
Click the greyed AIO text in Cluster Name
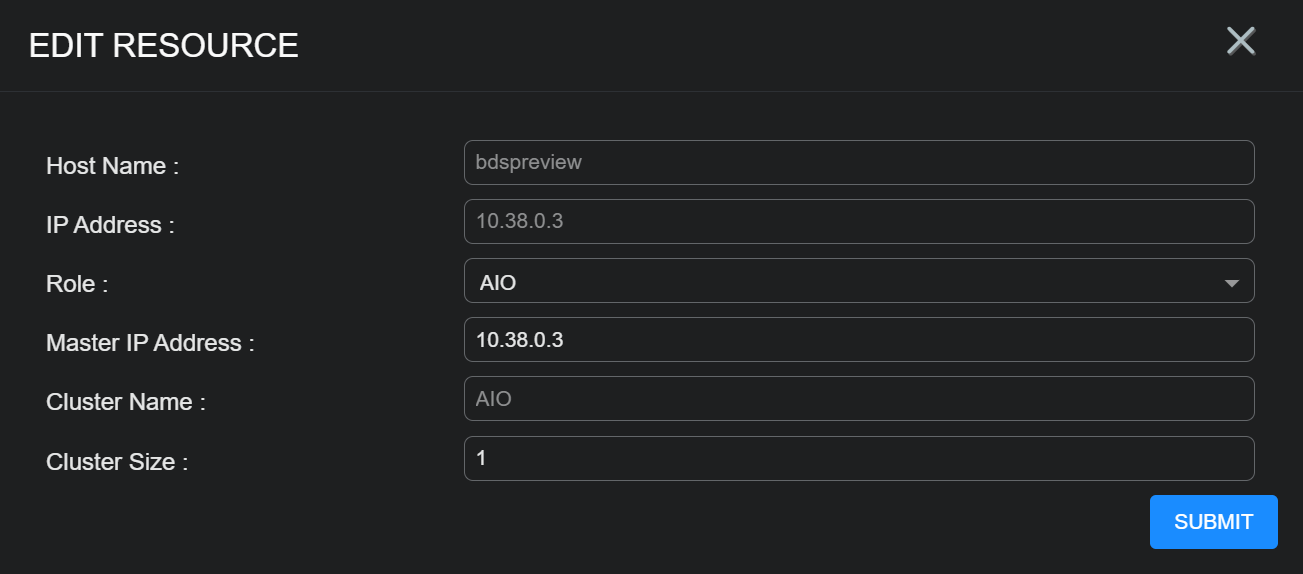tap(493, 398)
